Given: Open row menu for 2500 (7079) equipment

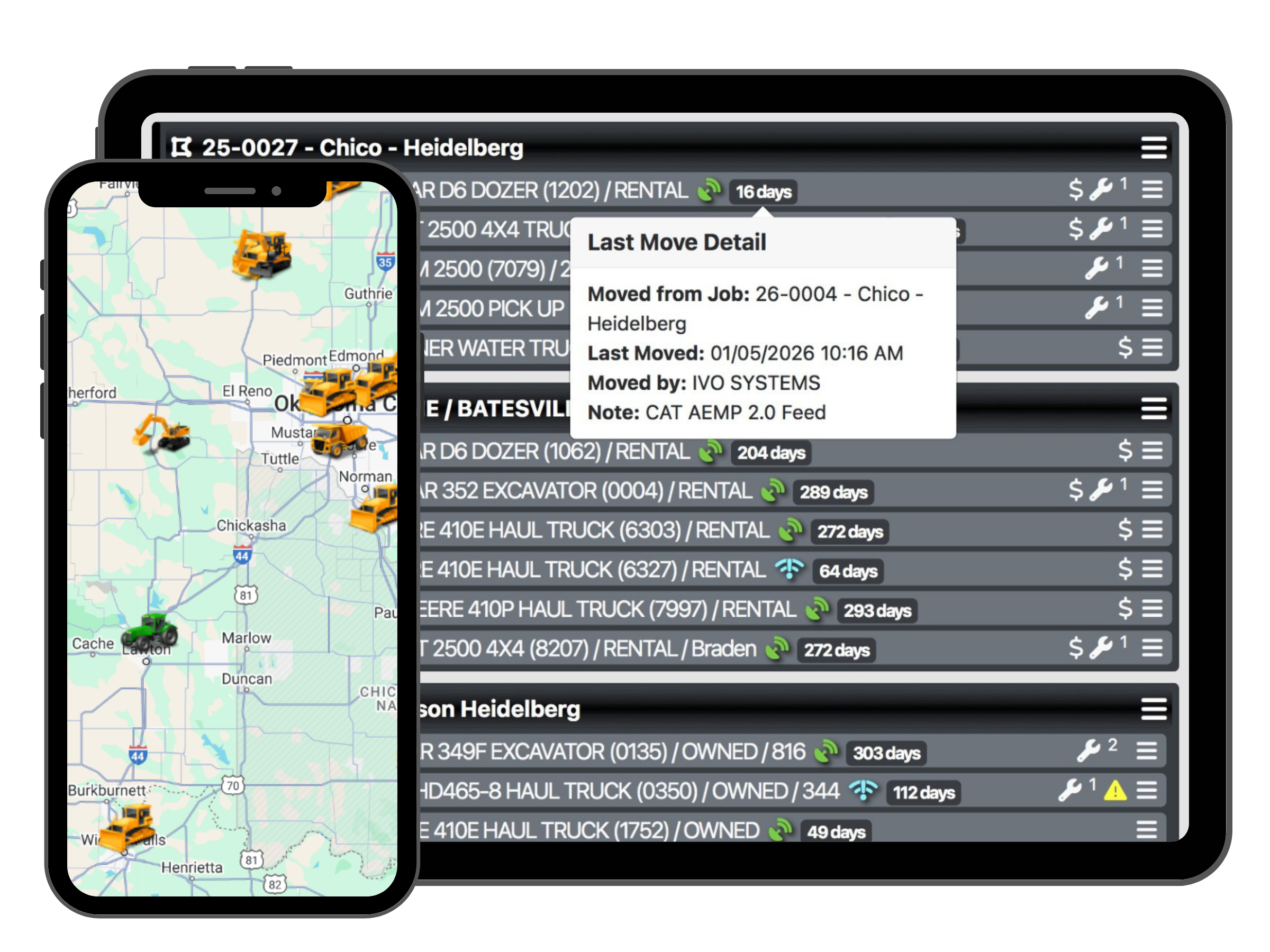Looking at the screenshot, I should [x=1151, y=268].
